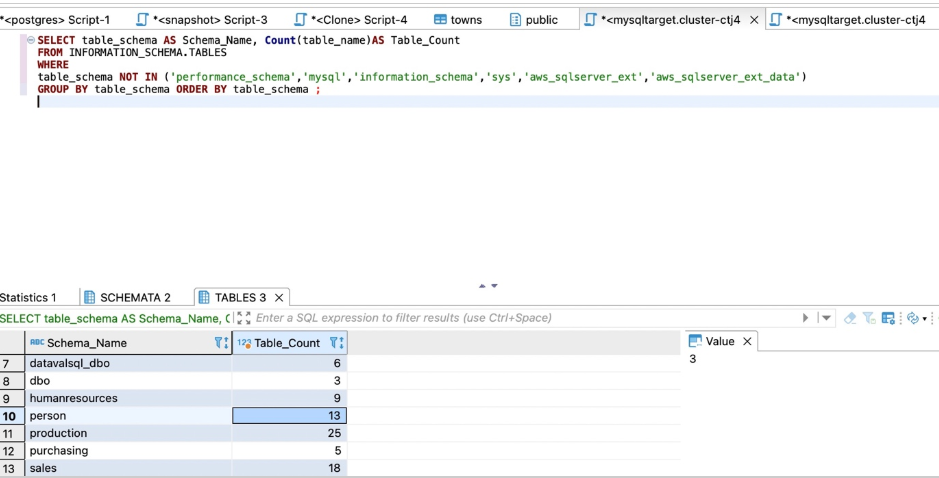Close the active mysqltarget.cluster-ctj4 script tab
939x478 pixels.
tap(754, 20)
